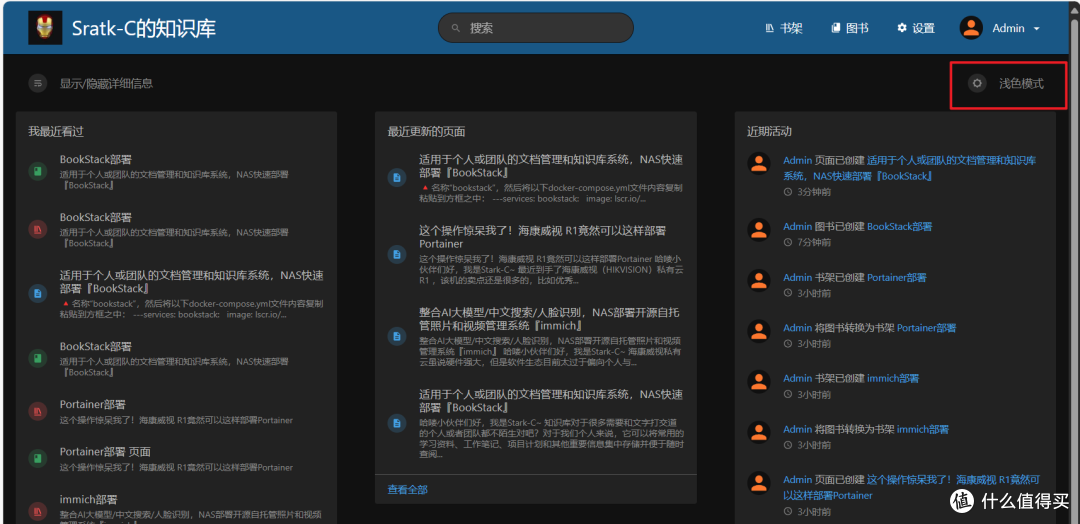The width and height of the screenshot is (1080, 524).
Task: Open 这个操作惊呆我了 link in 近期活动
Action: point(911,488)
